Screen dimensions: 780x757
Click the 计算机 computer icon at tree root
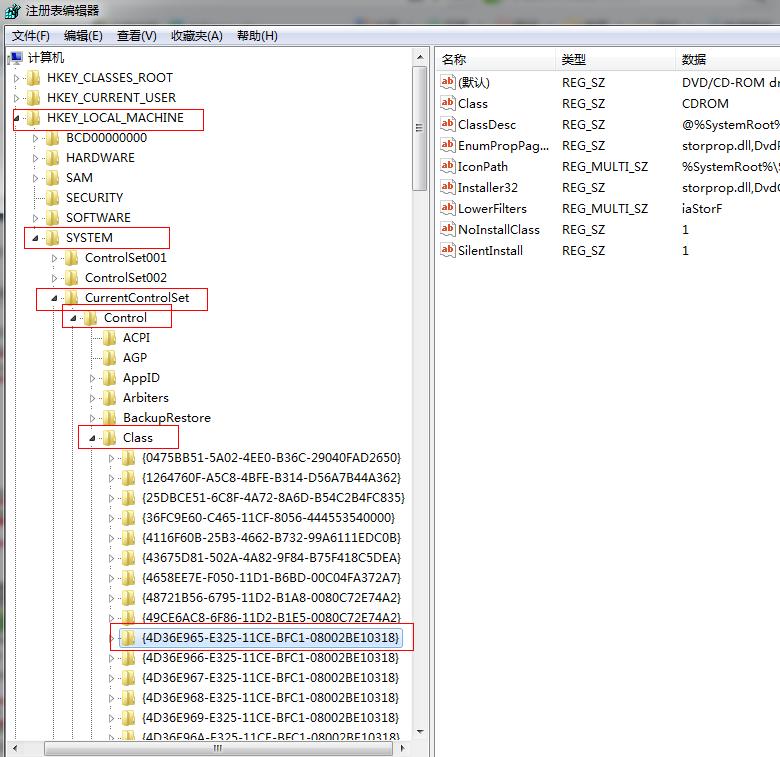(15, 58)
